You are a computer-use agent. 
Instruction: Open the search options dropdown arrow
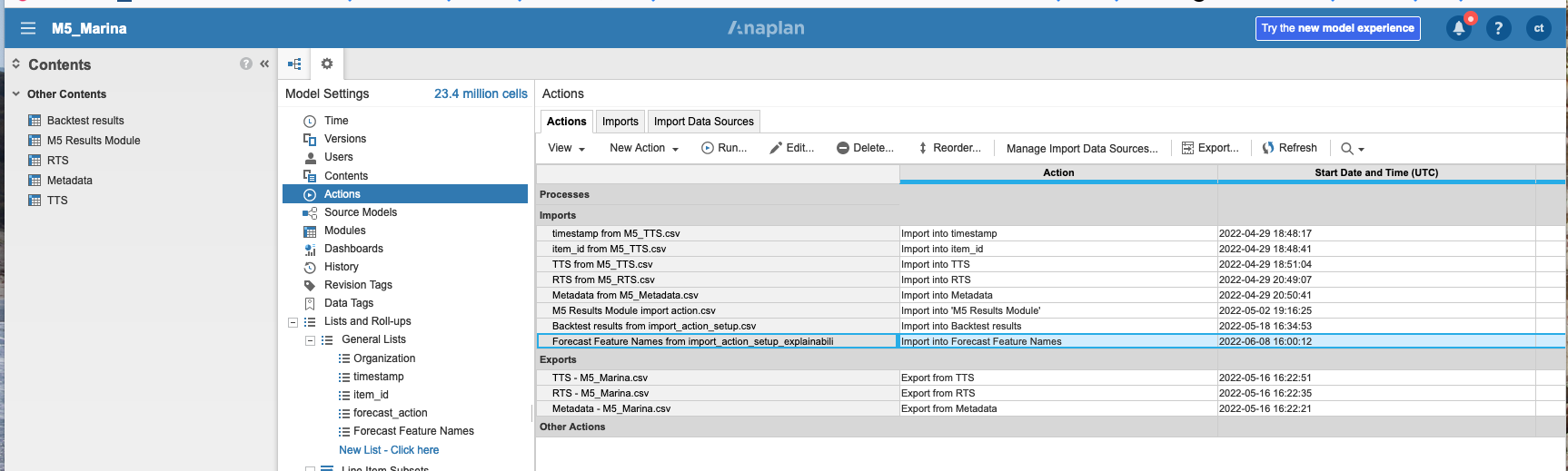coord(1361,149)
